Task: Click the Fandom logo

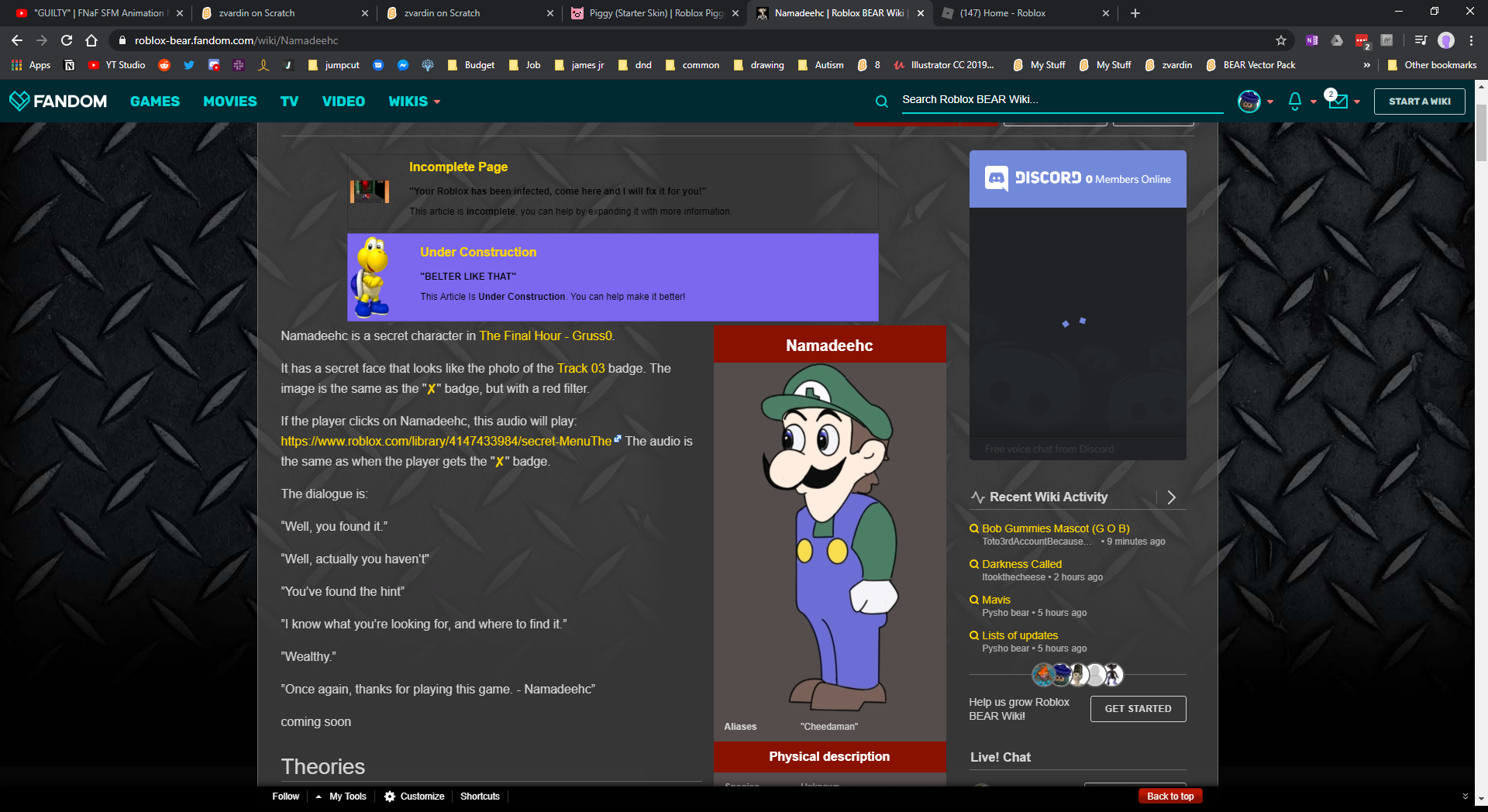Action: 58,101
